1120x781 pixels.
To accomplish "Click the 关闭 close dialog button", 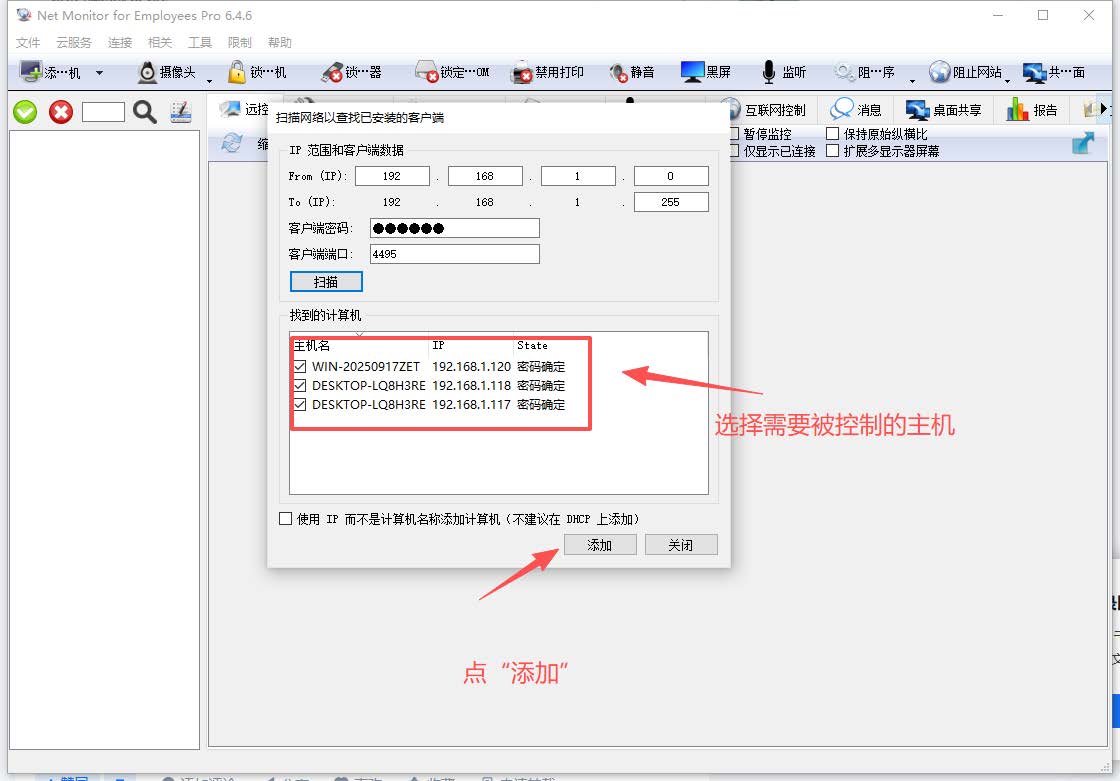I will tap(680, 545).
